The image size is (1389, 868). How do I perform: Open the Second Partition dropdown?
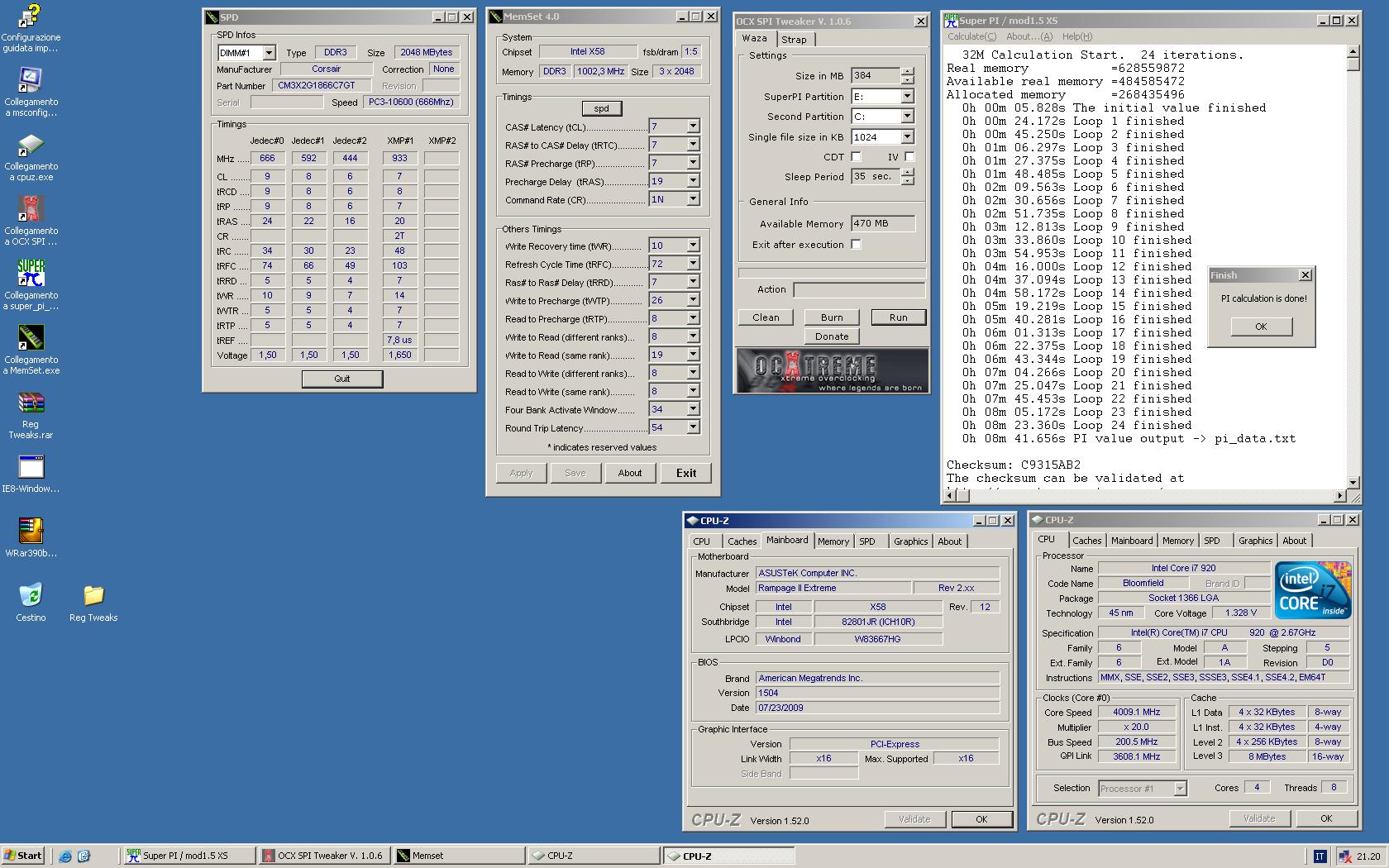[x=907, y=117]
